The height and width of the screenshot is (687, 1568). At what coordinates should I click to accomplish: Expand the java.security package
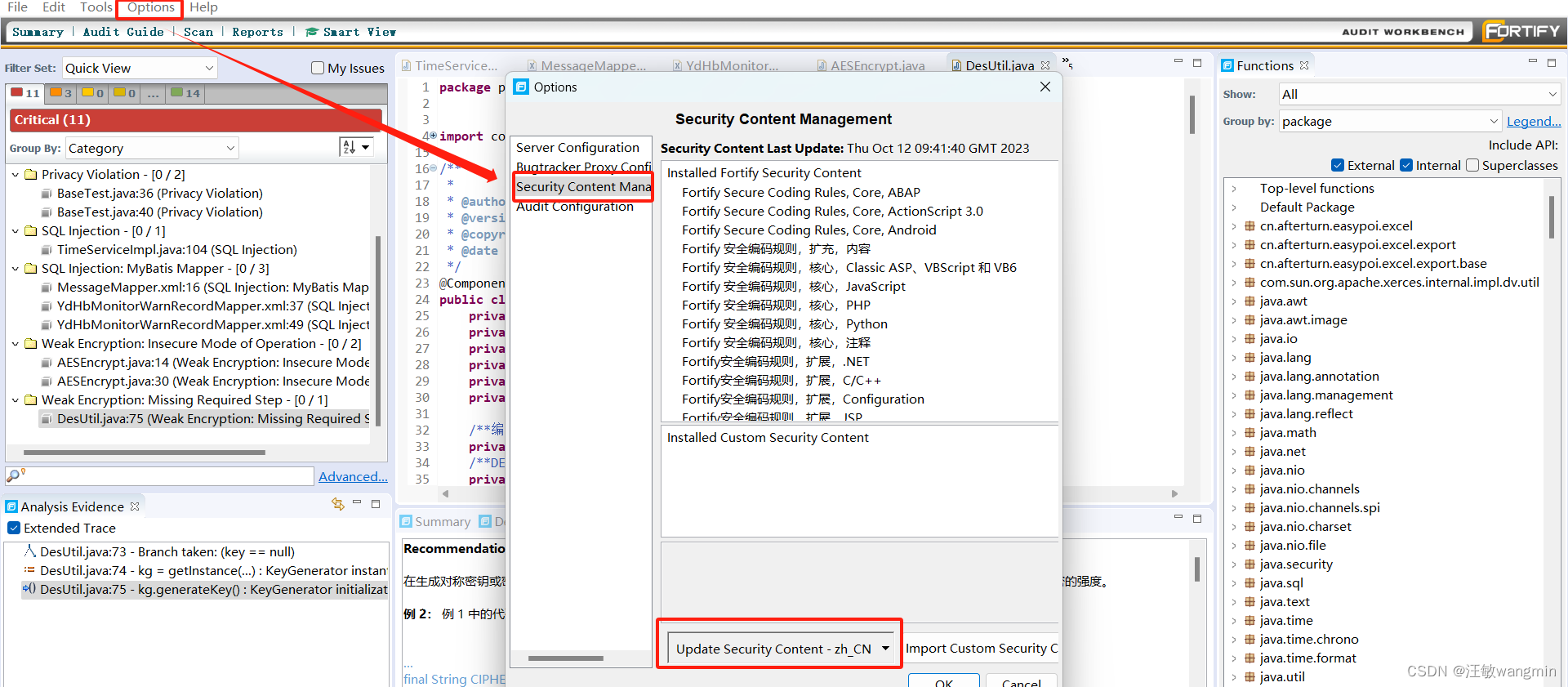click(1234, 564)
